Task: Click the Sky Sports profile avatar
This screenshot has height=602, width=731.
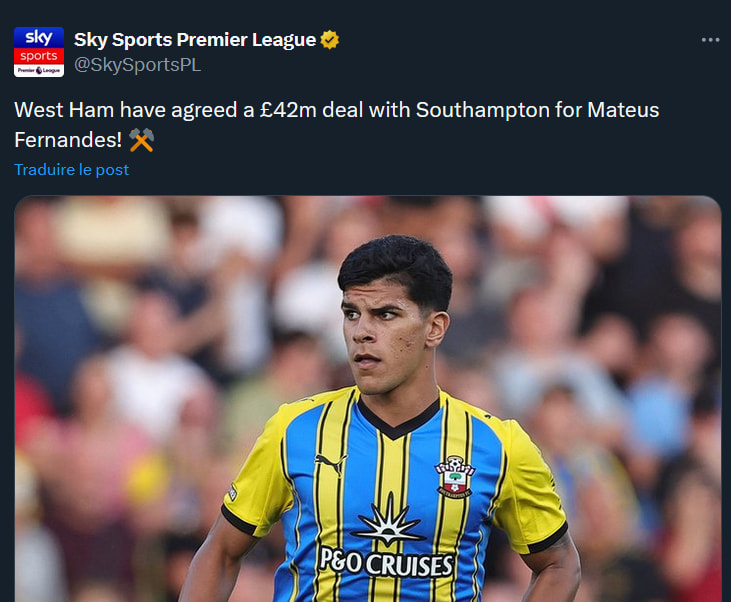Action: click(x=39, y=52)
